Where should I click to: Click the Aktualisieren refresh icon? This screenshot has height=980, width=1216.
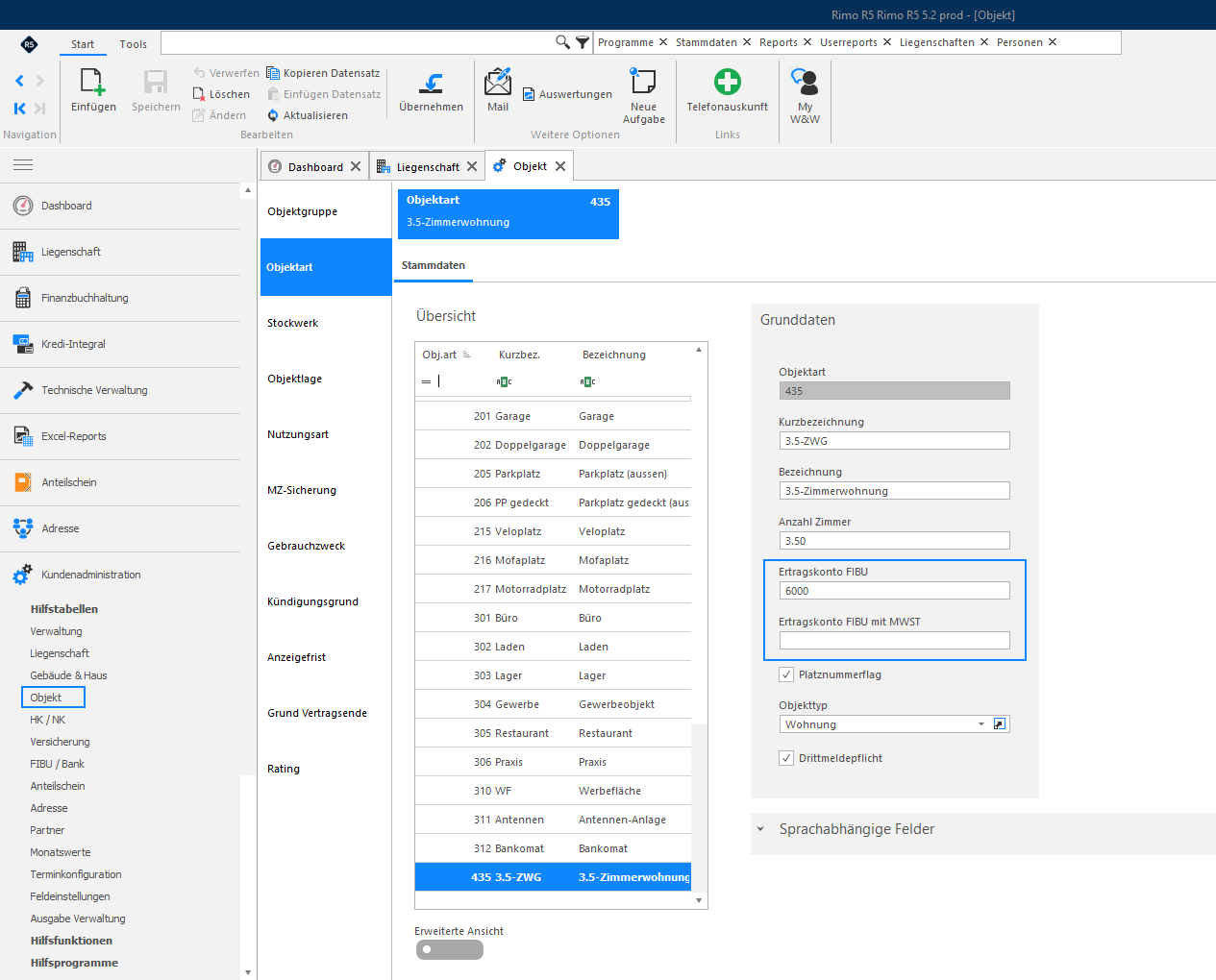tap(273, 115)
